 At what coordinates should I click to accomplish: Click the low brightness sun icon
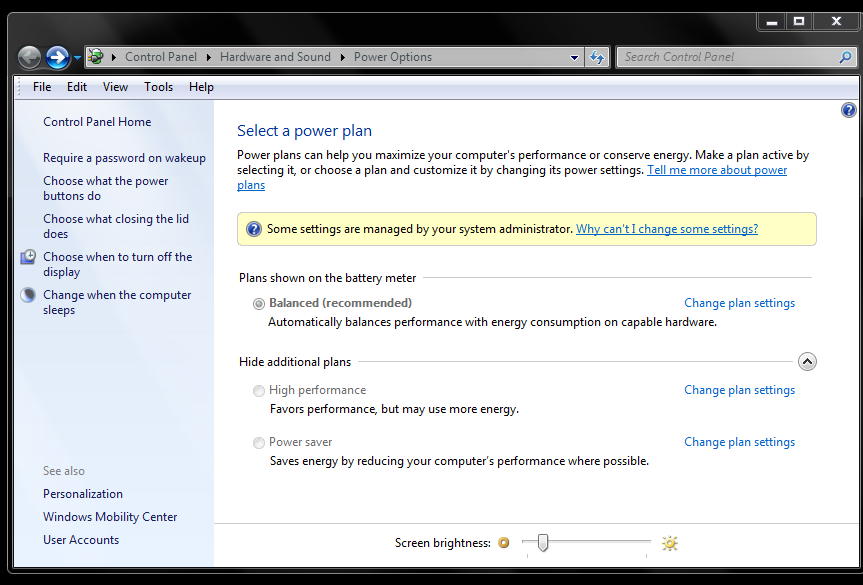[x=504, y=543]
